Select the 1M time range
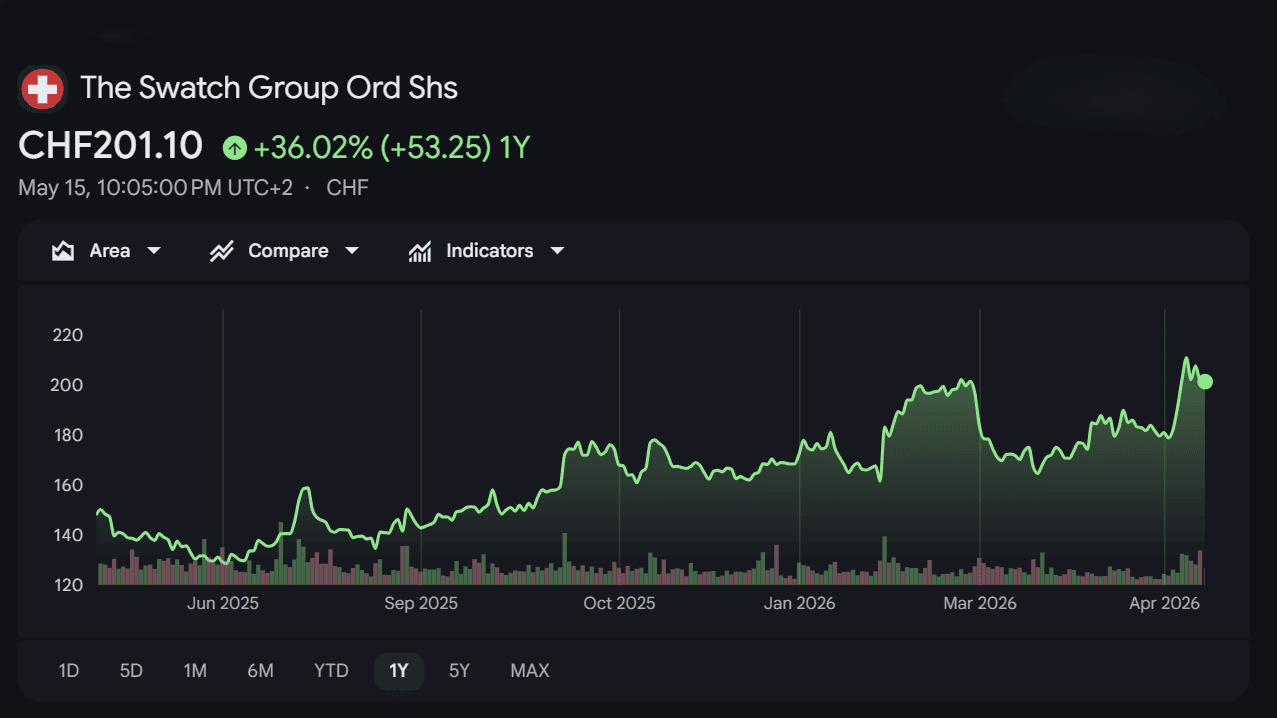1277x718 pixels. pyautogui.click(x=195, y=671)
